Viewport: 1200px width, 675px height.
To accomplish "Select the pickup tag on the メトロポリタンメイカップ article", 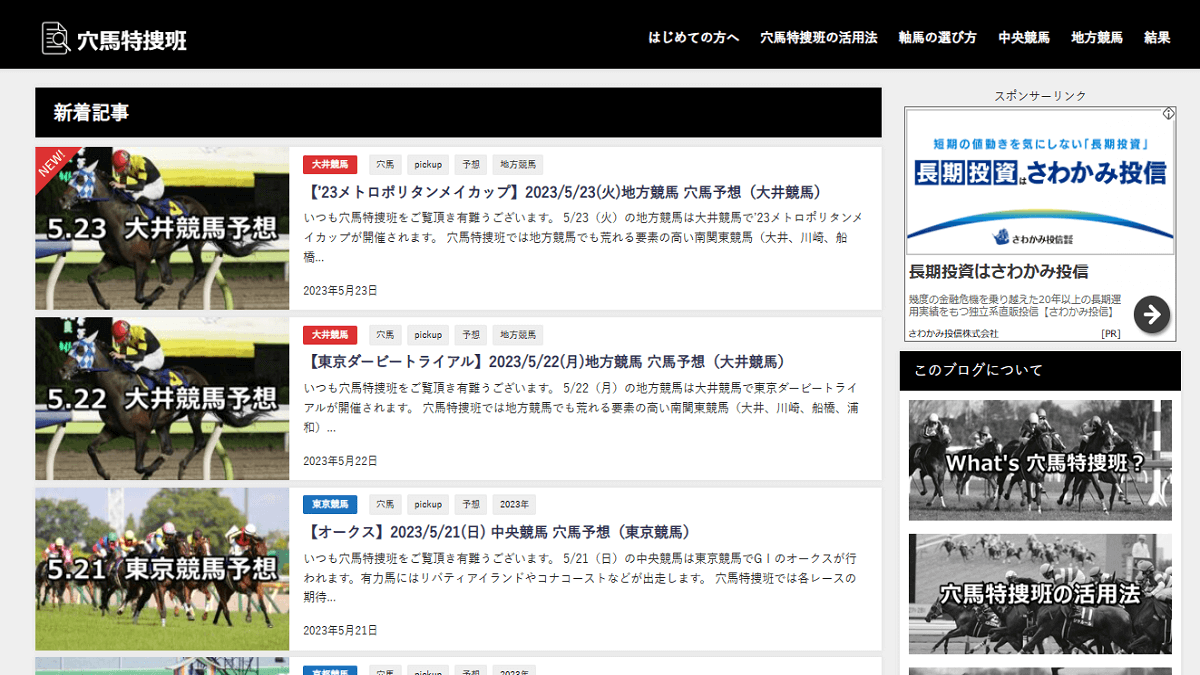I will [x=428, y=165].
